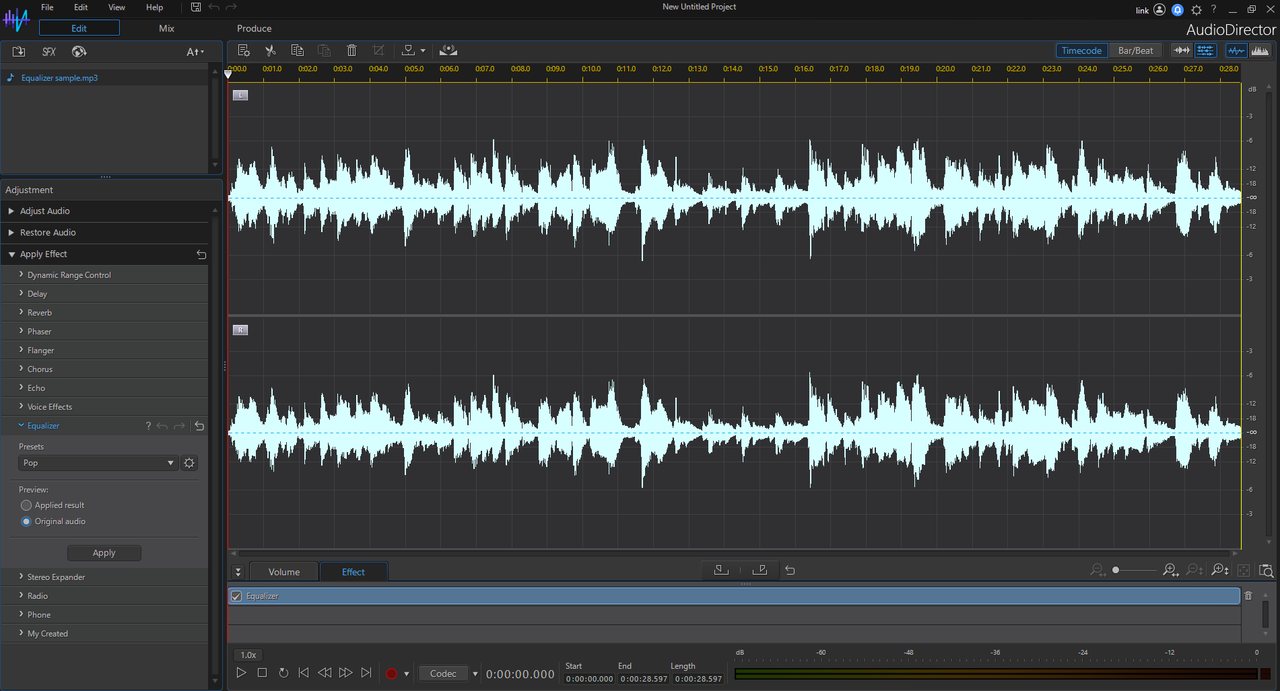Open the Help menu
Viewport: 1280px width, 691px height.
pyautogui.click(x=154, y=7)
